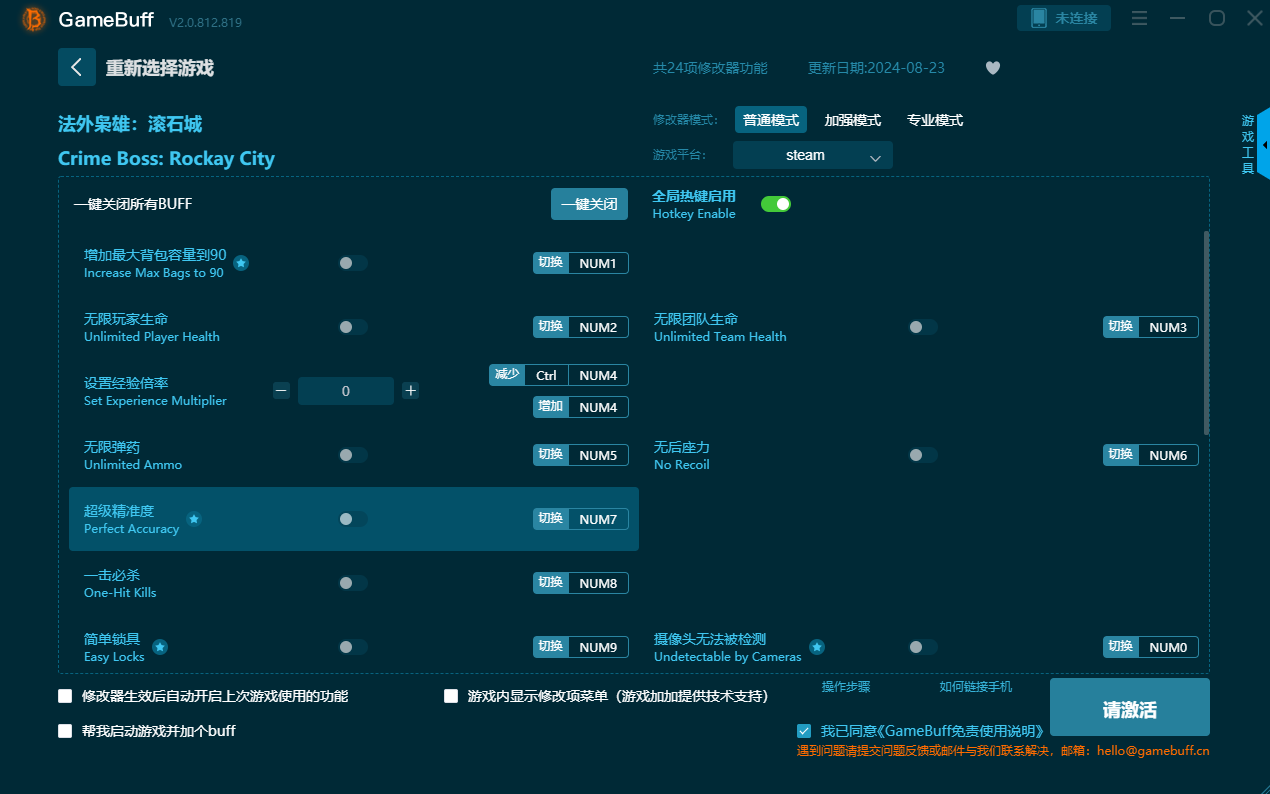Check launch game and add buff option
Screen dimensions: 1270x794
coord(65,731)
